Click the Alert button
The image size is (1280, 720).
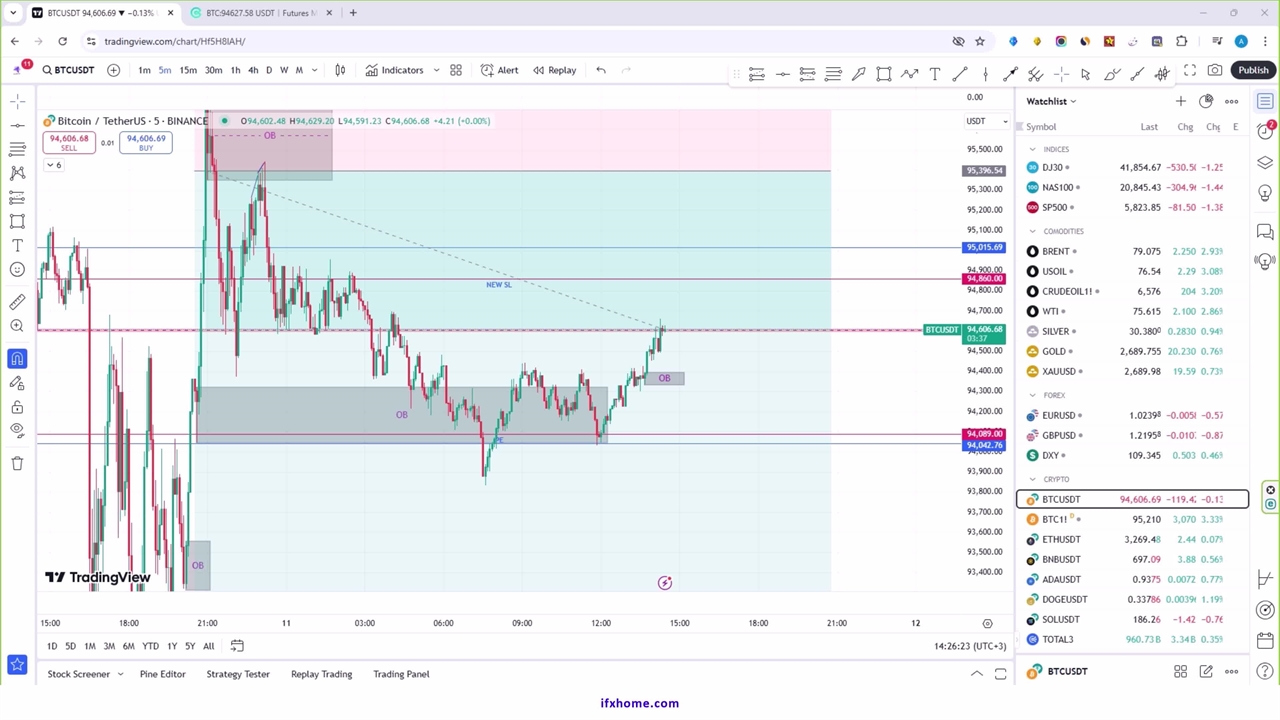[x=499, y=70]
